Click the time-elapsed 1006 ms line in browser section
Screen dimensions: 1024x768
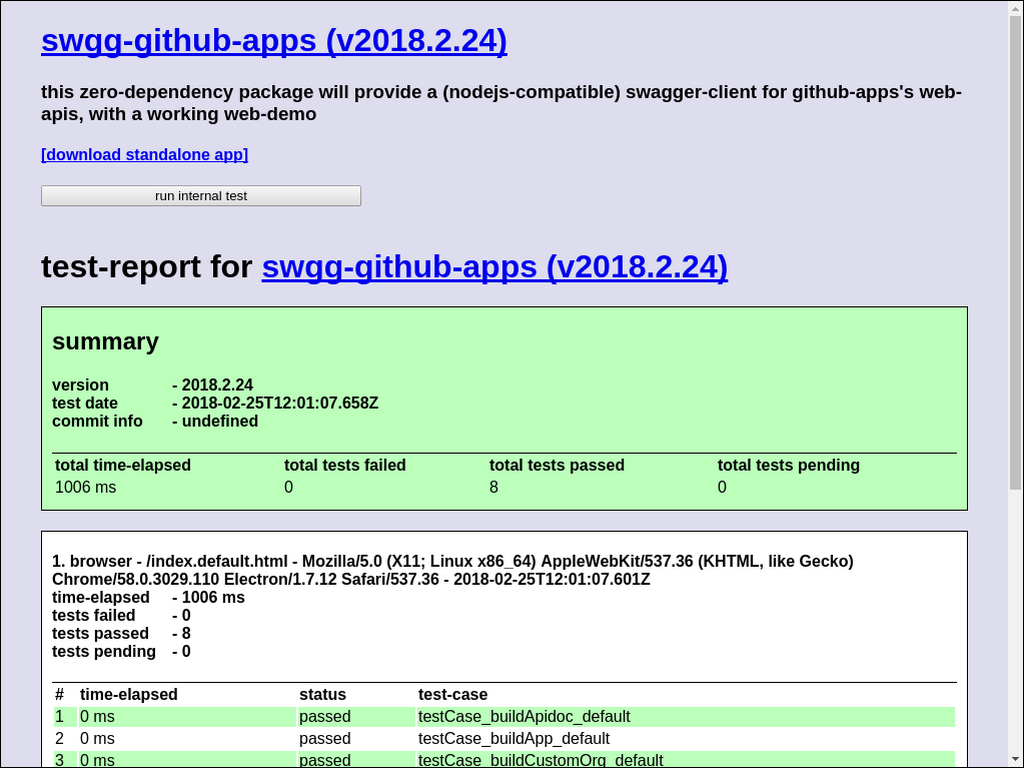pyautogui.click(x=148, y=598)
